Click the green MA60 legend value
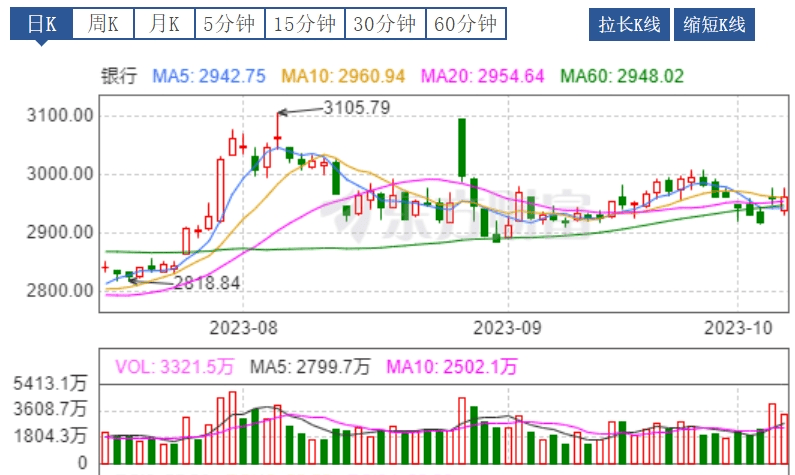 [x=622, y=76]
